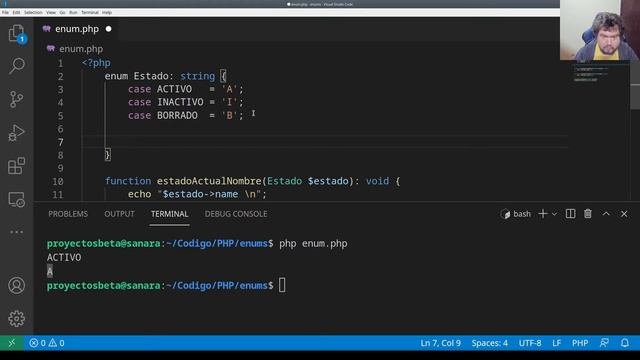
Task: Open the Remote Explorer view icon
Action: tap(16, 200)
